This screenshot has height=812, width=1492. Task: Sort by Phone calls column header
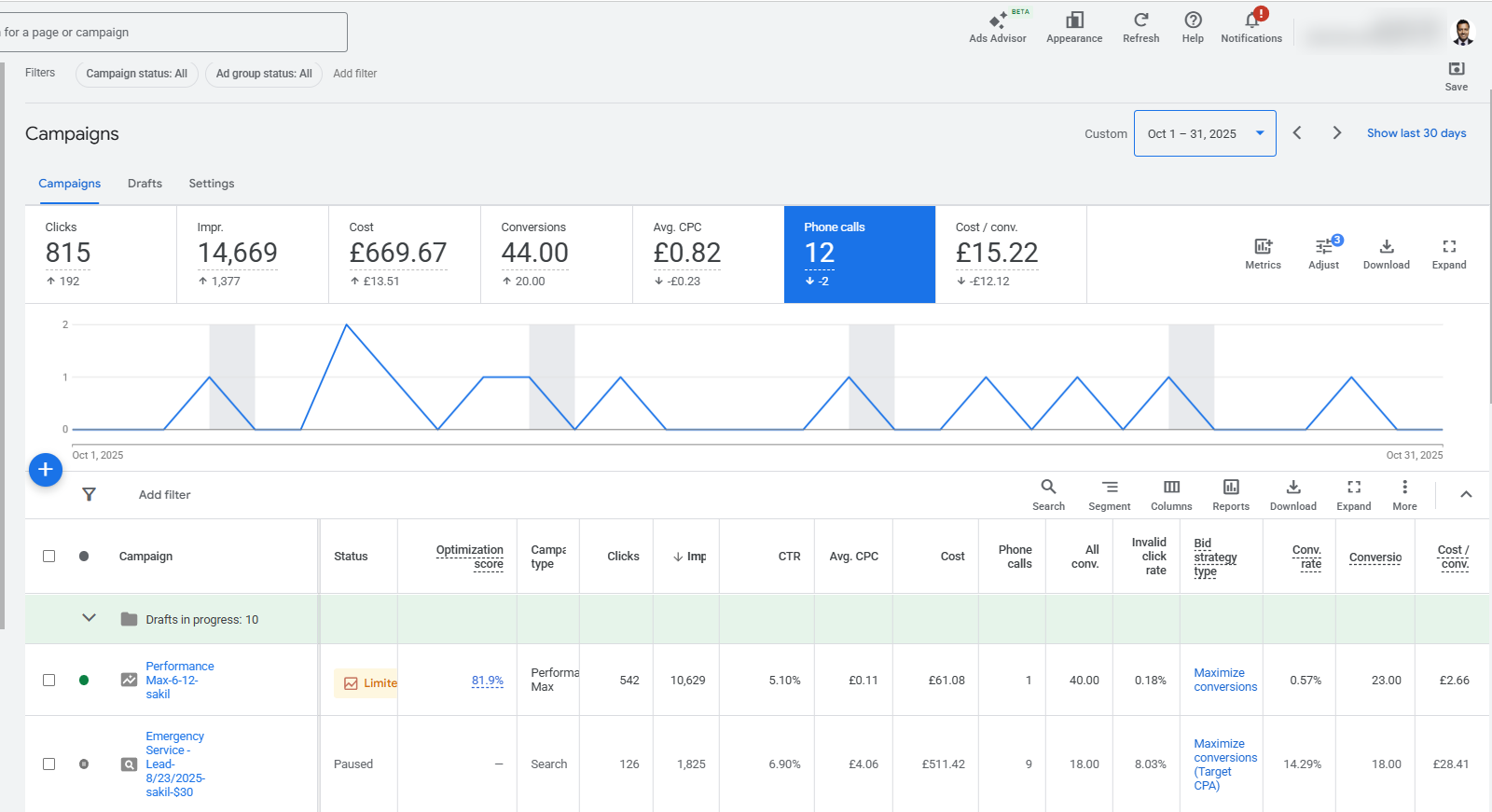click(1015, 557)
